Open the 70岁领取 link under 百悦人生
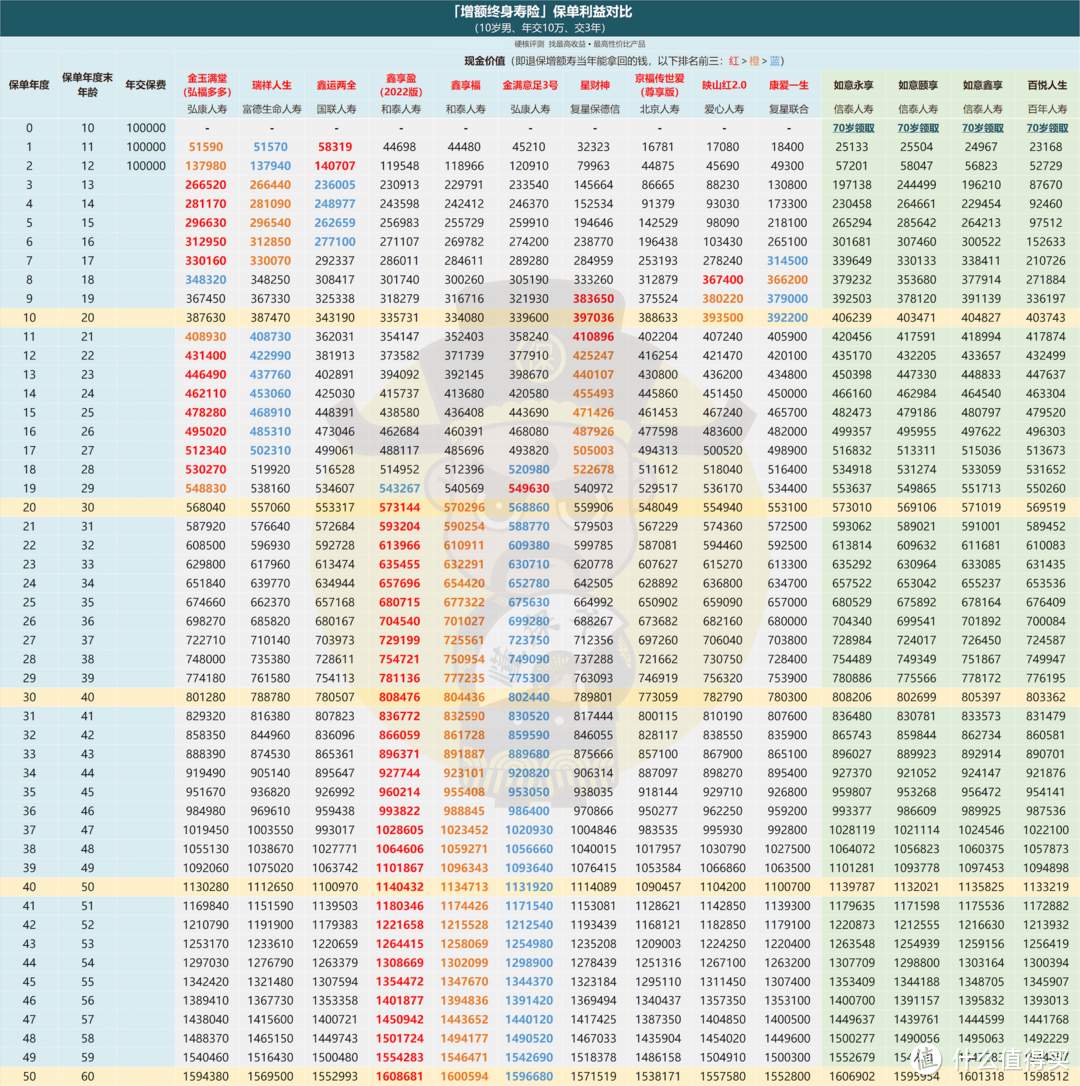 click(x=1047, y=128)
